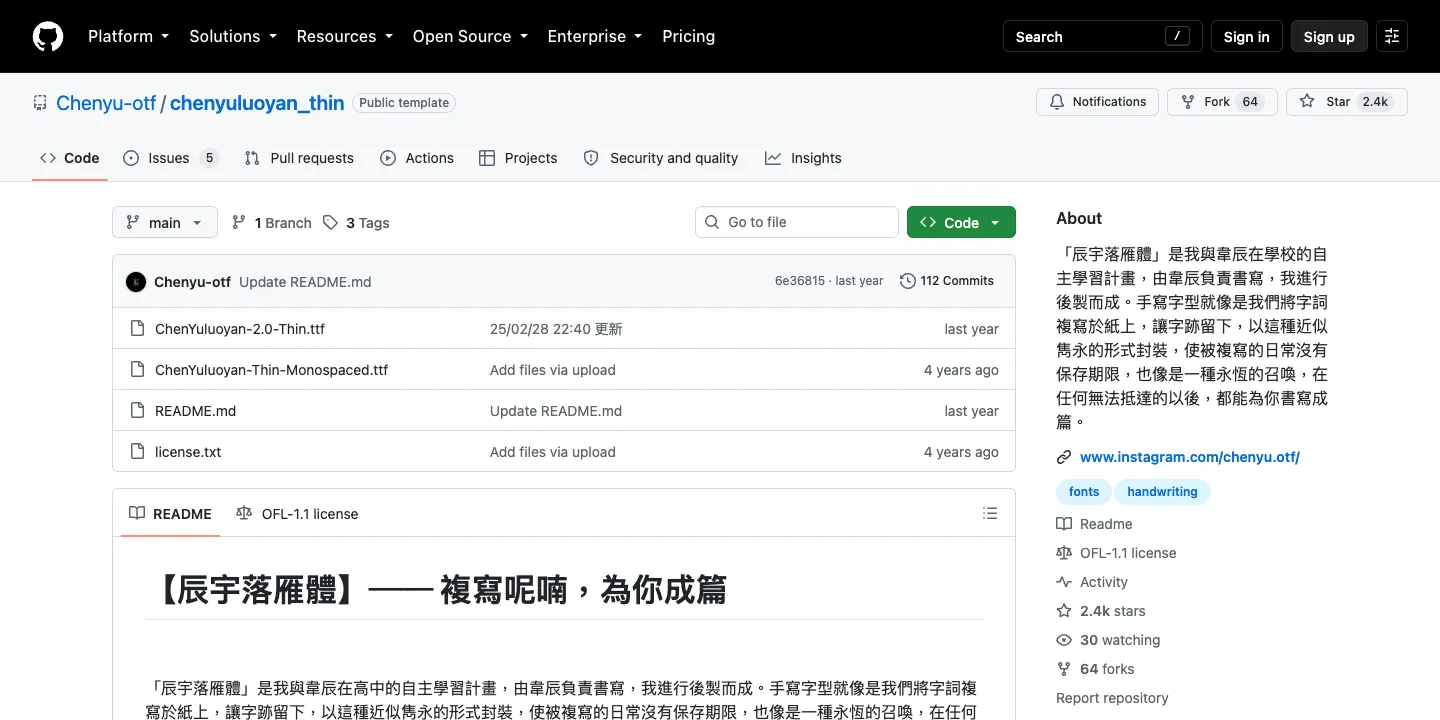Click the star icon to star repository
Viewport: 1440px width, 720px height.
(x=1307, y=102)
